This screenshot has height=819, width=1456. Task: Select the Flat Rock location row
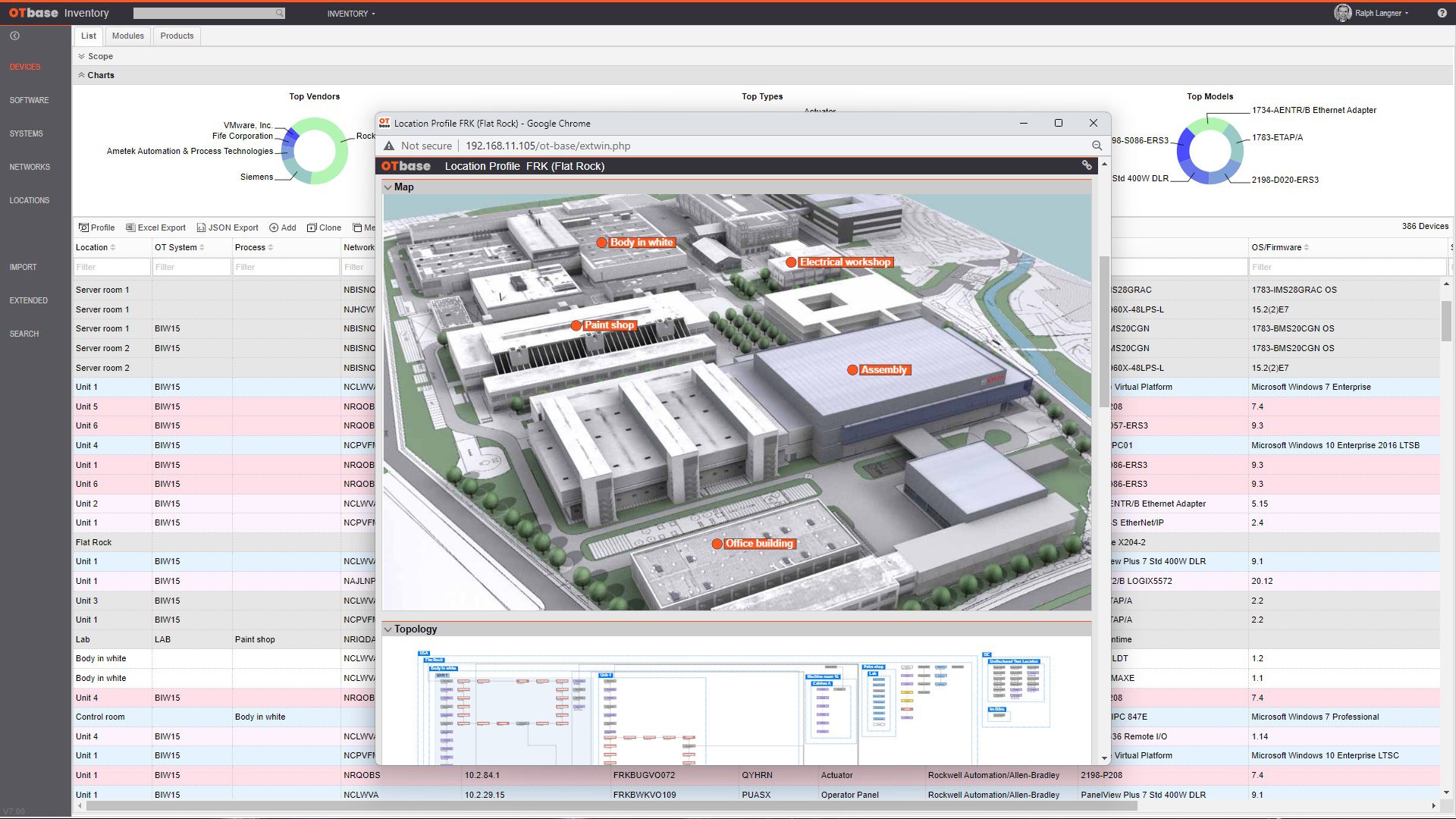click(93, 542)
